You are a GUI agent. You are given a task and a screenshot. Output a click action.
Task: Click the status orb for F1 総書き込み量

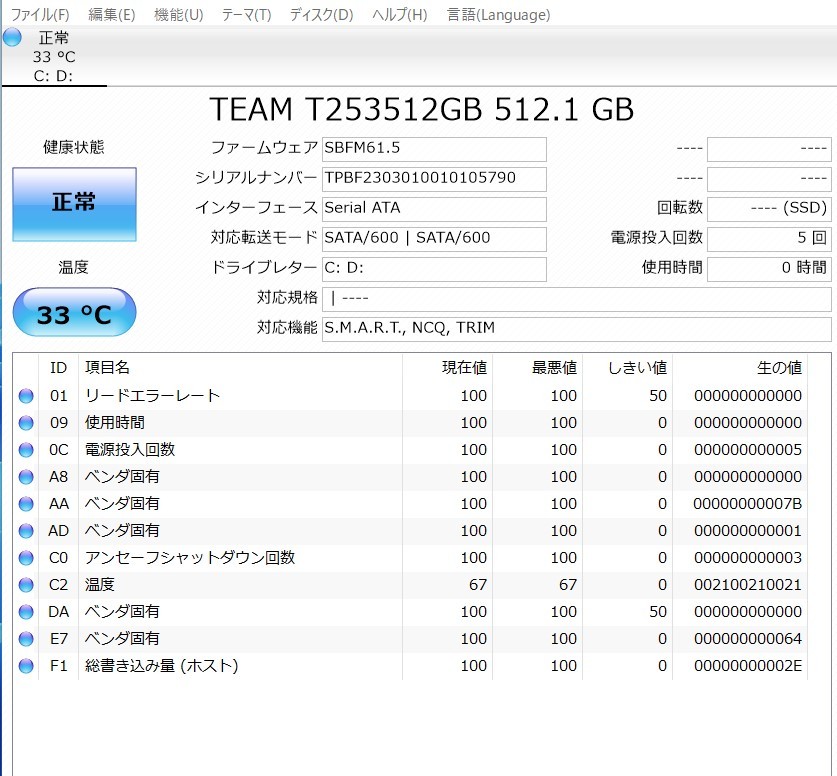pos(26,666)
